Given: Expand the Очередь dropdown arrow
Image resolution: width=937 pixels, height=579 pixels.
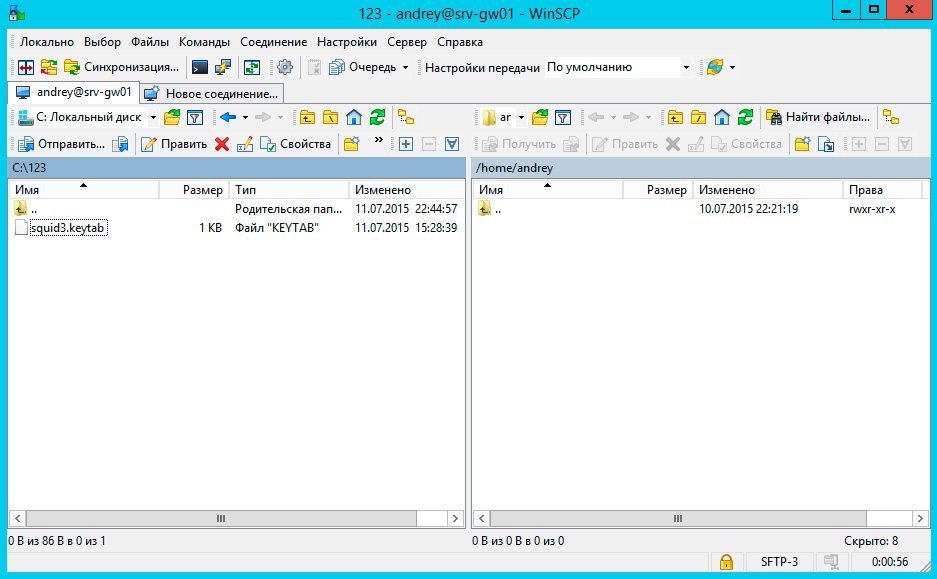Looking at the screenshot, I should [405, 68].
